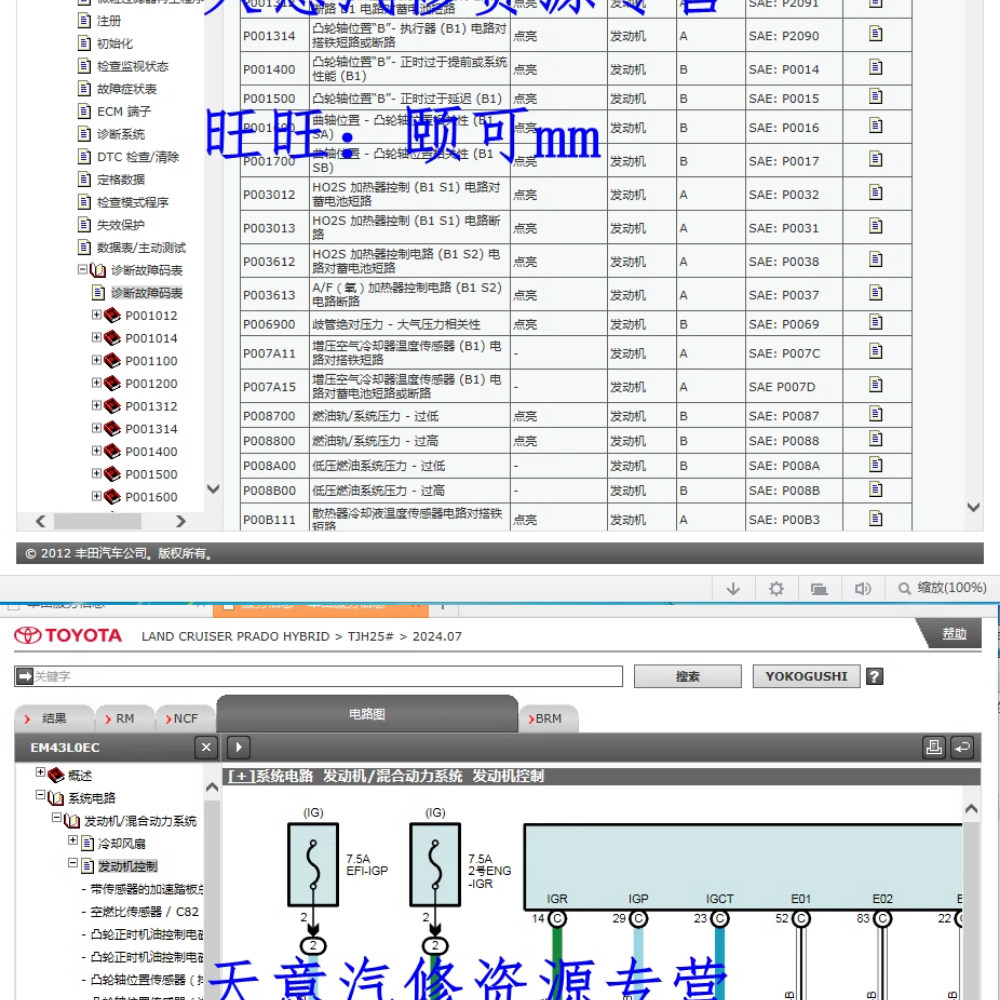1000x1000 pixels.
Task: Open DTC 检查/清除 in the tree
Action: point(138,157)
